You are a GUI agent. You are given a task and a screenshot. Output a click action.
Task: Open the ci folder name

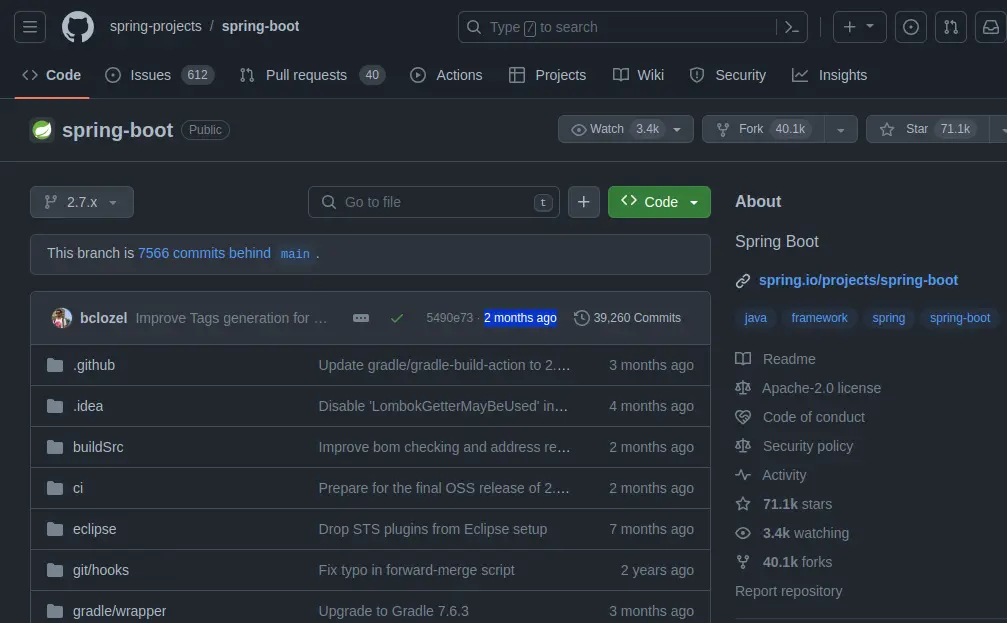click(x=78, y=488)
